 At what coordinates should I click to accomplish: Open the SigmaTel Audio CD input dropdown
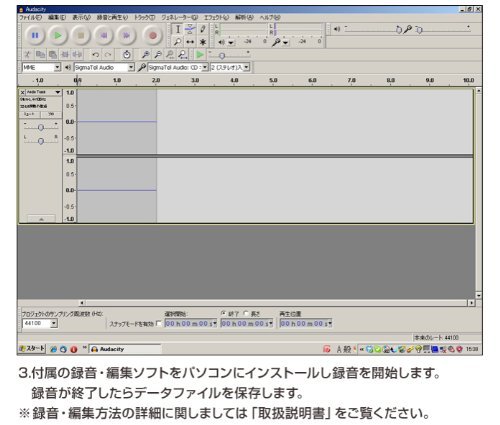[x=205, y=67]
